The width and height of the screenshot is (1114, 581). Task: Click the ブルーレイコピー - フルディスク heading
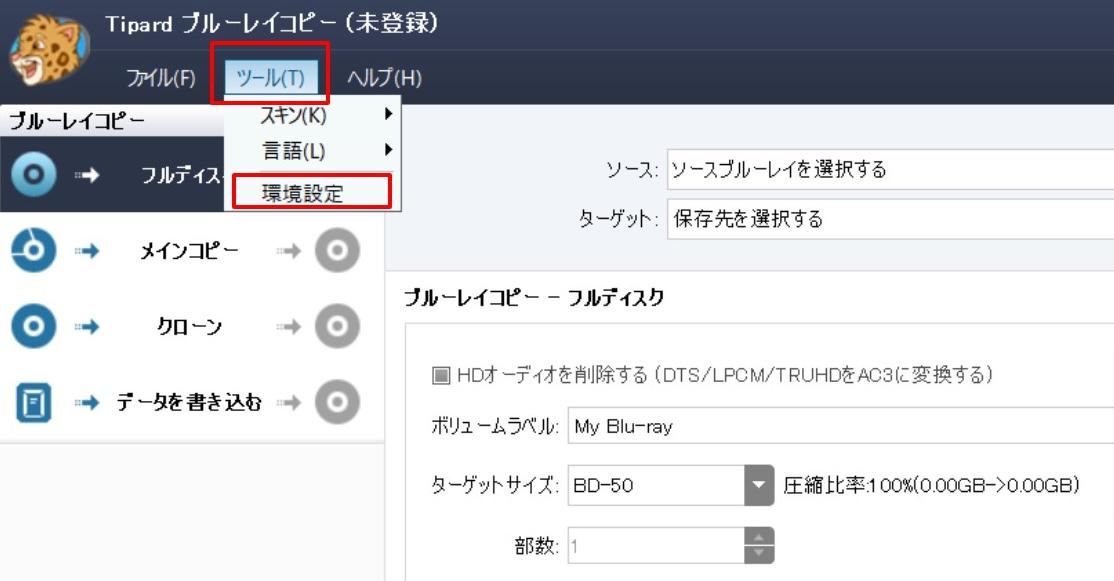point(534,297)
